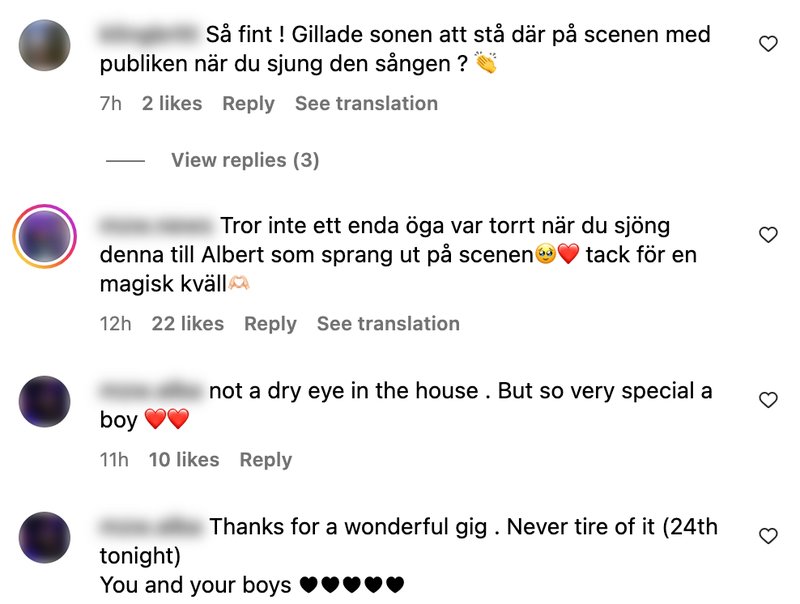Reply to the 'not a dry eye' comment

coord(266,460)
